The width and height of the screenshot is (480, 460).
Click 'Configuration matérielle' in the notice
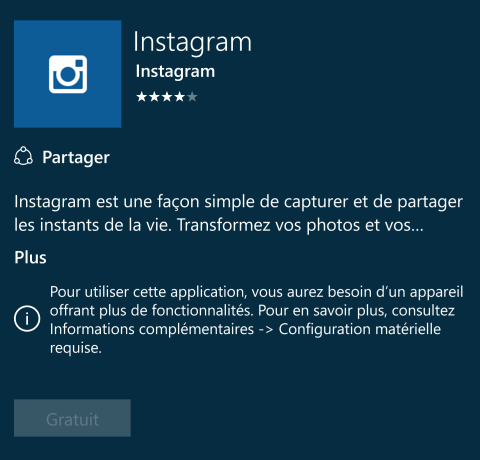pos(360,329)
